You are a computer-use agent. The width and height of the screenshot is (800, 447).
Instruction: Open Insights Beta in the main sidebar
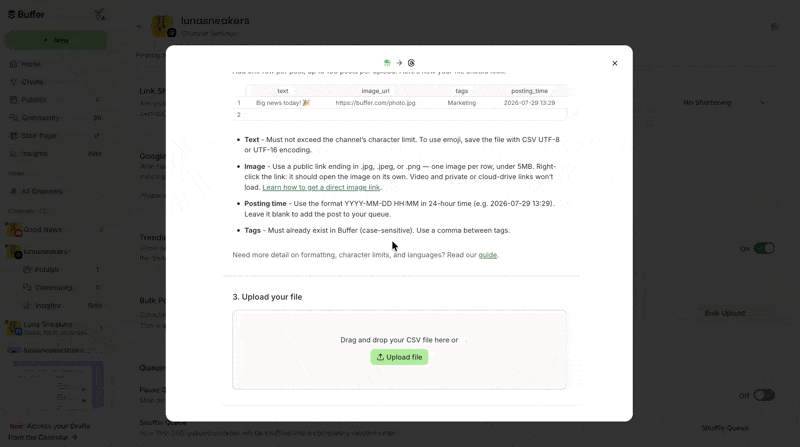pos(55,153)
